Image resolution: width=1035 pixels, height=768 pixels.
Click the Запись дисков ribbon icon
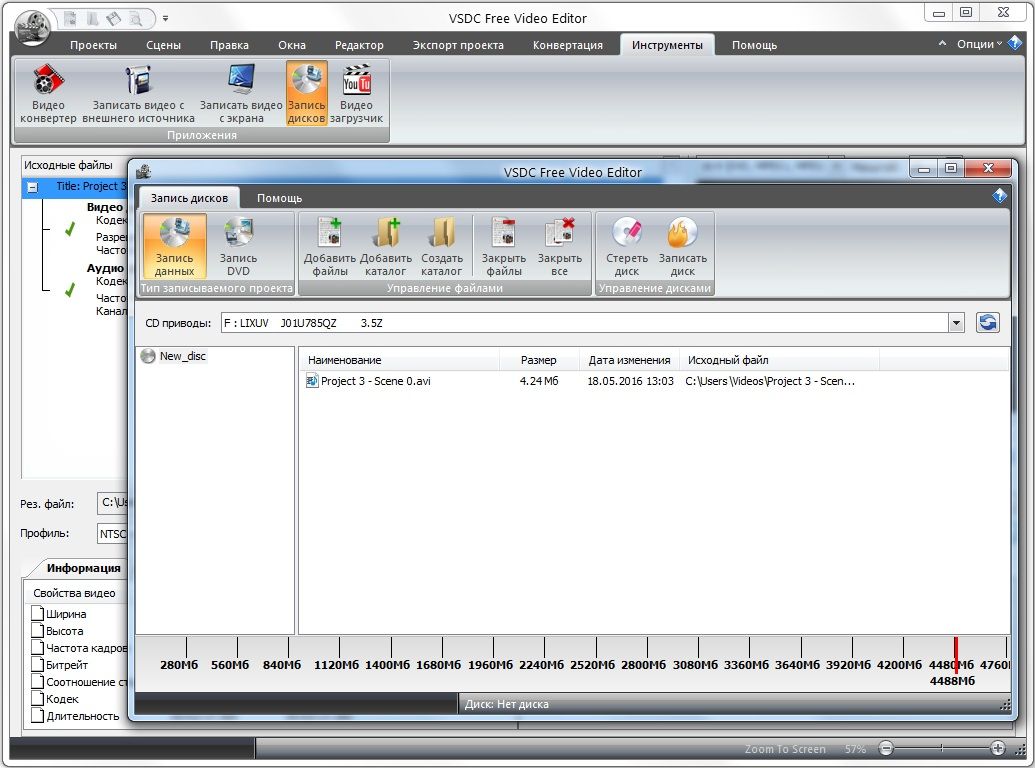306,94
